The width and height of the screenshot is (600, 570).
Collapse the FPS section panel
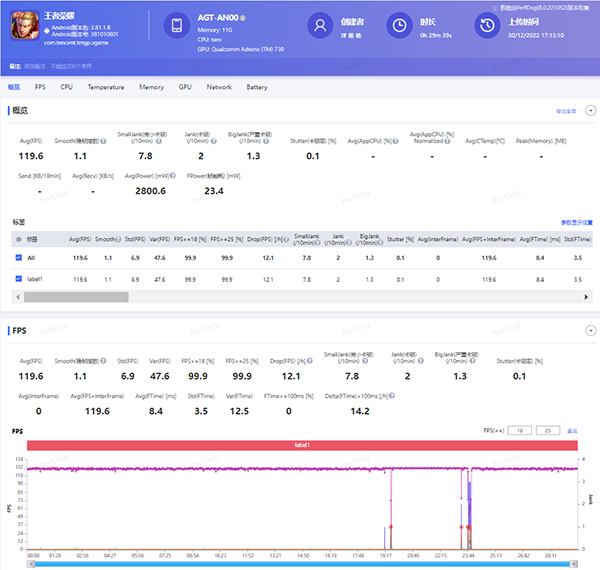point(590,330)
